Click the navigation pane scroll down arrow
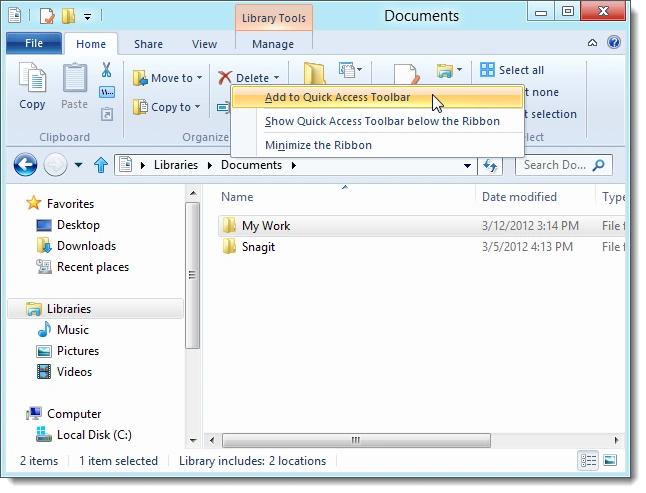Viewport: 646px width, 493px height. [x=193, y=440]
